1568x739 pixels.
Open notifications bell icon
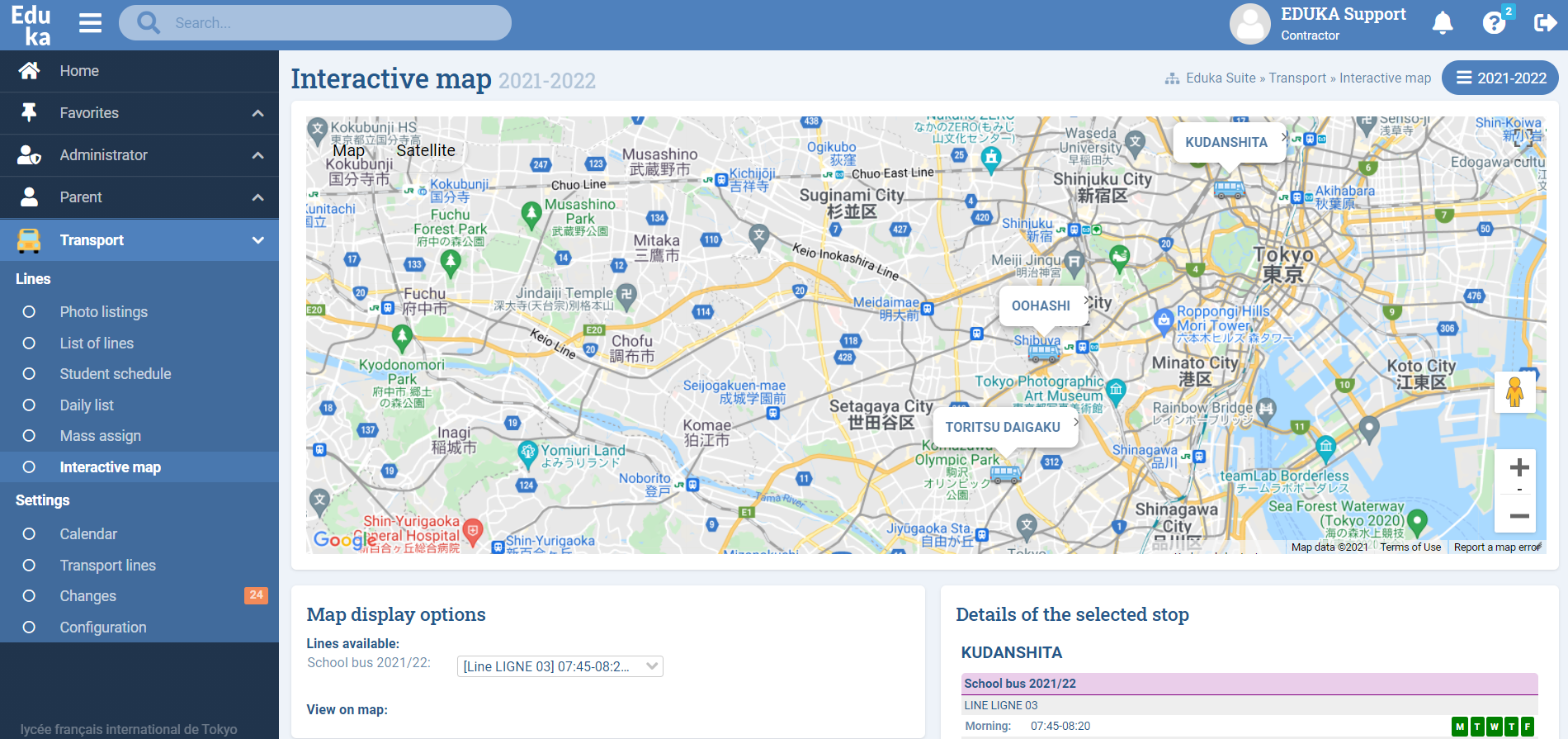pyautogui.click(x=1443, y=23)
